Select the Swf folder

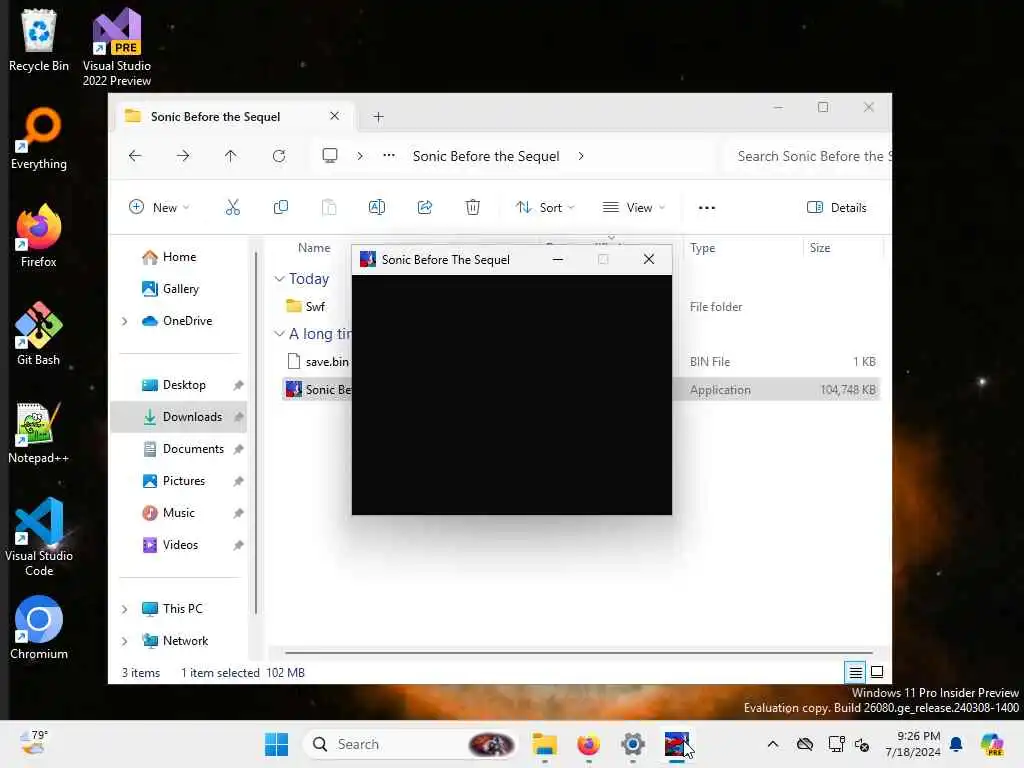pos(315,306)
